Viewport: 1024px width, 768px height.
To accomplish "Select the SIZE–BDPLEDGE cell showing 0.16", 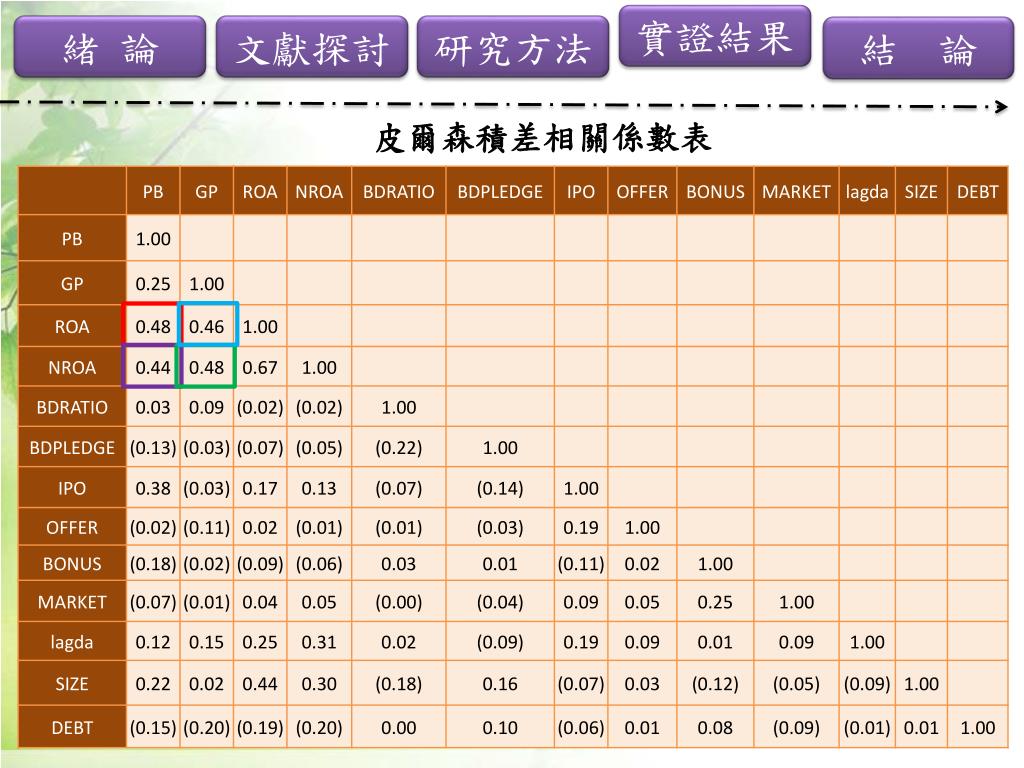I will [500, 684].
